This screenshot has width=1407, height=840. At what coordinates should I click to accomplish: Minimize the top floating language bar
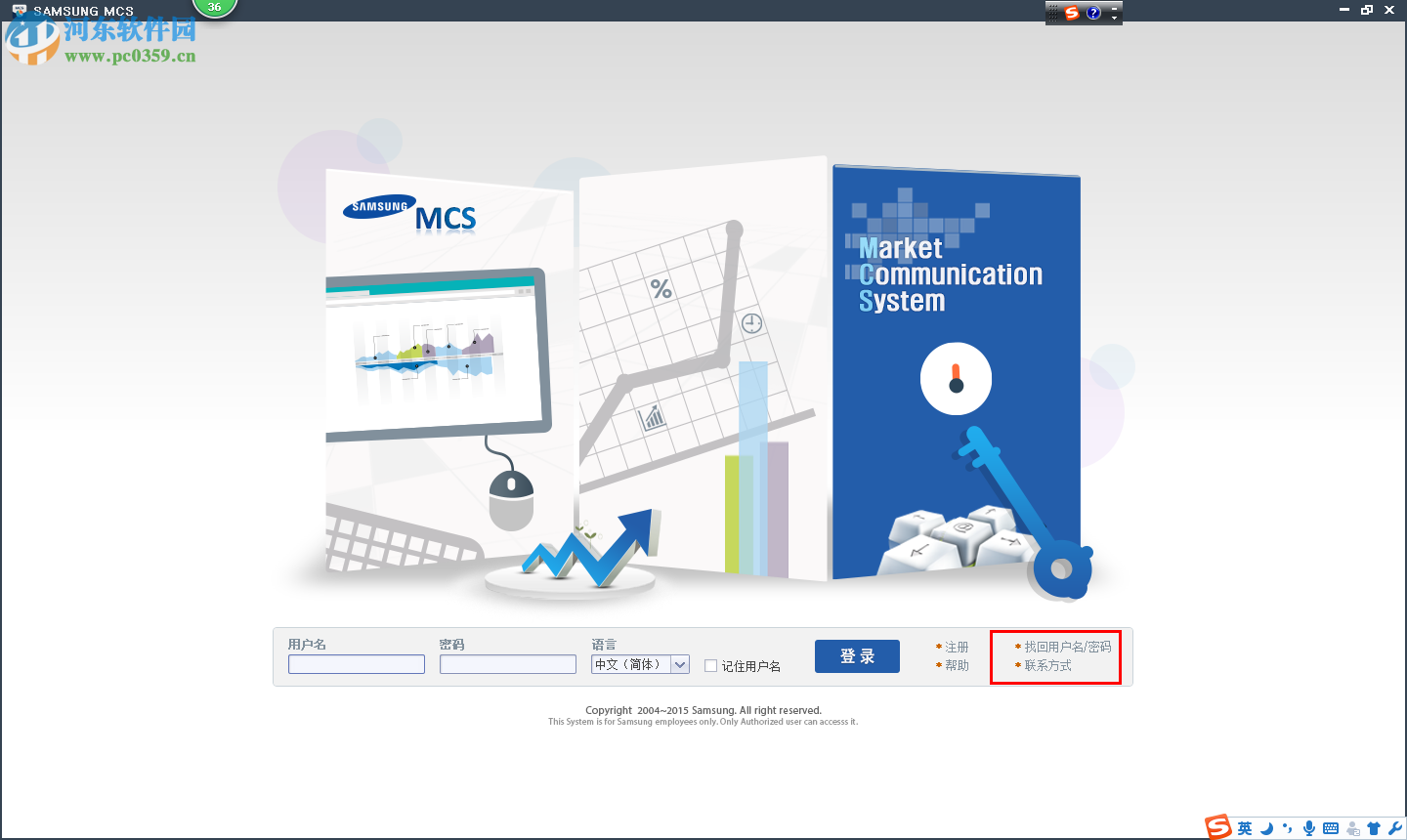point(1115,8)
